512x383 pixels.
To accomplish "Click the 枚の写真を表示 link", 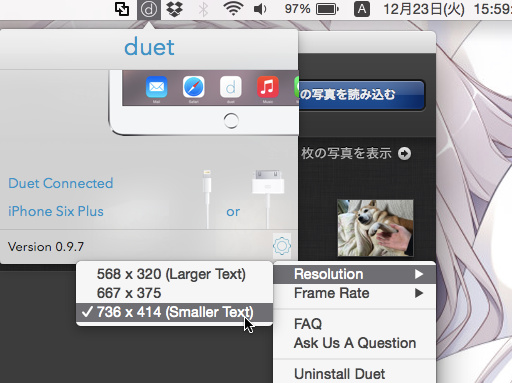I will coord(346,154).
